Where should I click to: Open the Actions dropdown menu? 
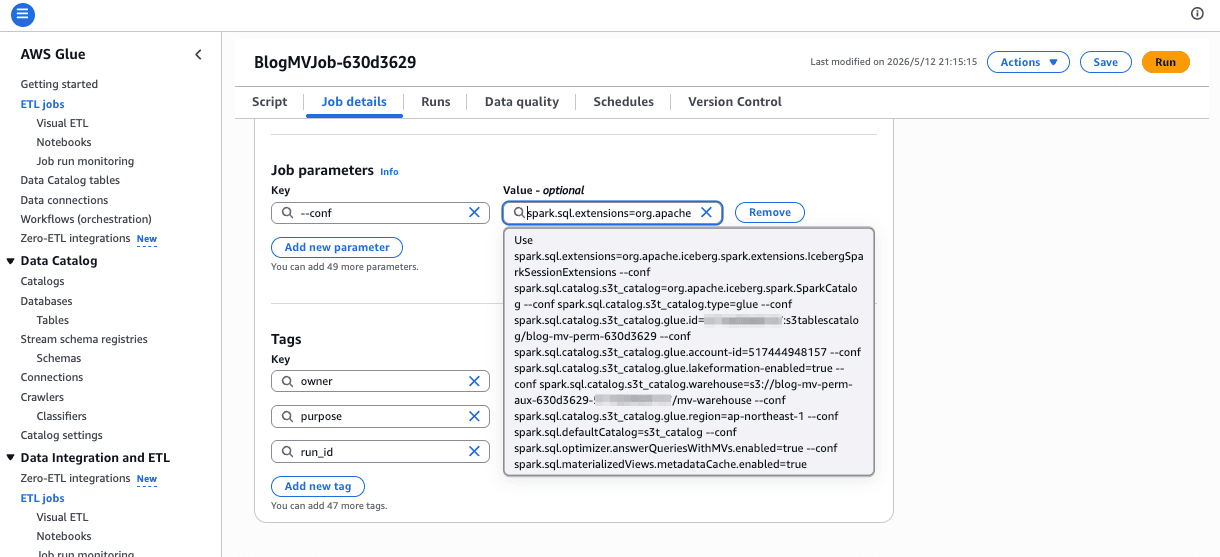pos(1028,62)
